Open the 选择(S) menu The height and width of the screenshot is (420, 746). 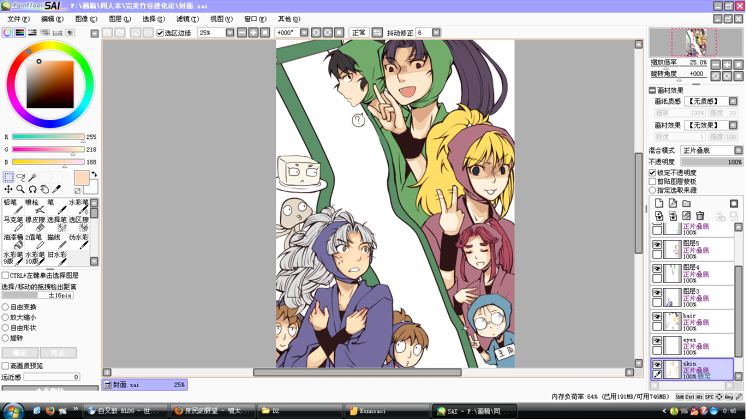(x=154, y=19)
